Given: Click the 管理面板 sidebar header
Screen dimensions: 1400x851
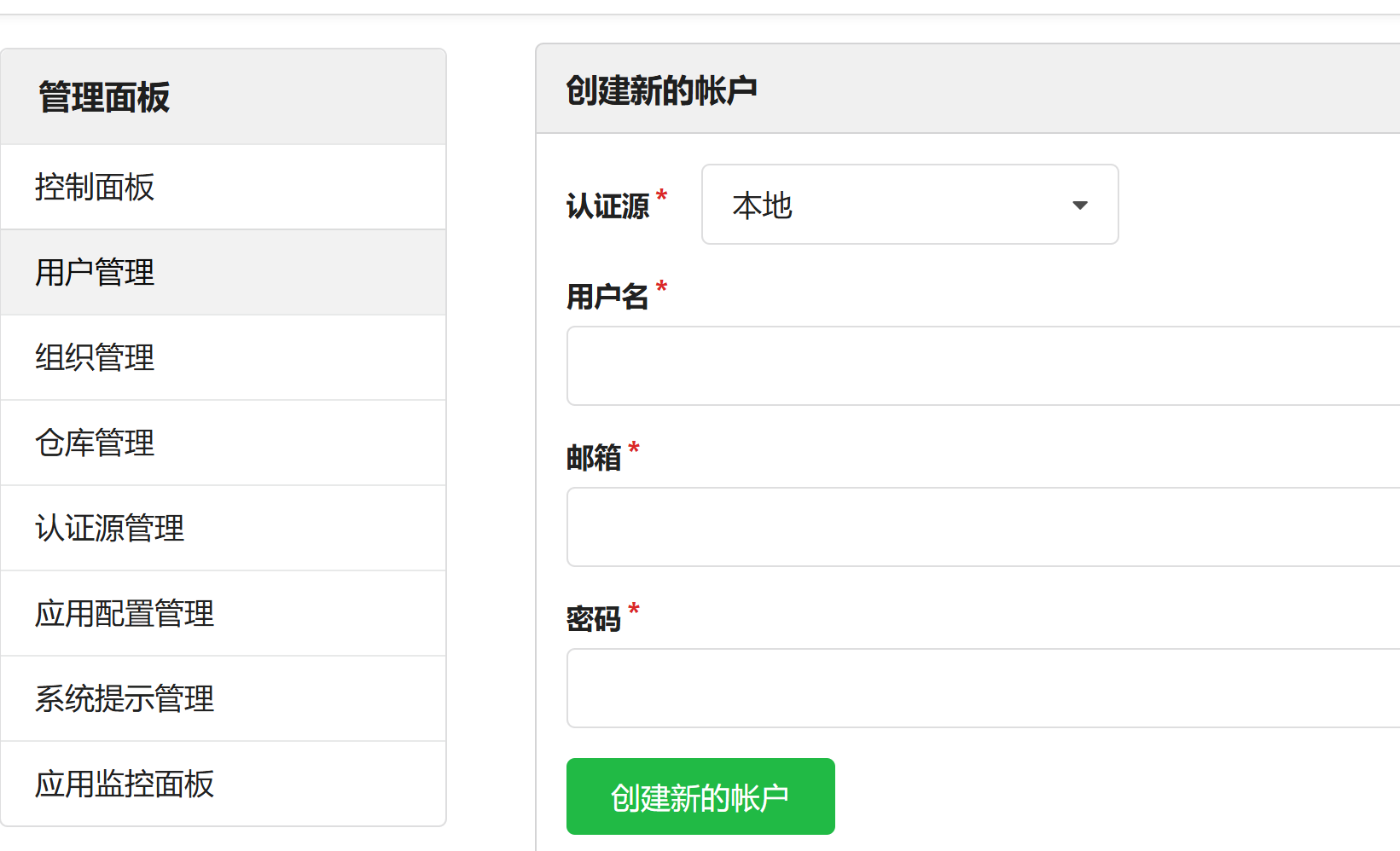Looking at the screenshot, I should [104, 97].
